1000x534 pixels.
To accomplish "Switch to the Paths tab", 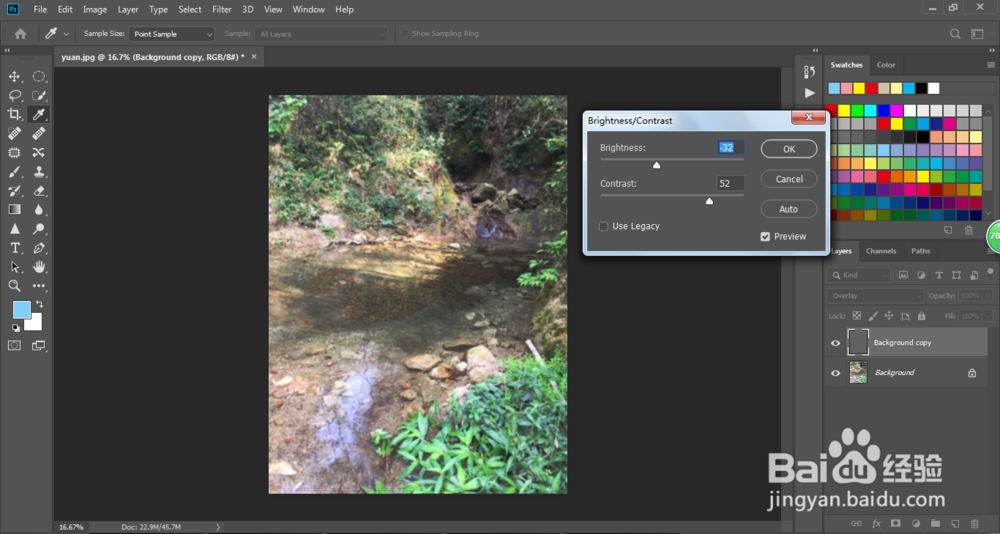I will click(920, 251).
